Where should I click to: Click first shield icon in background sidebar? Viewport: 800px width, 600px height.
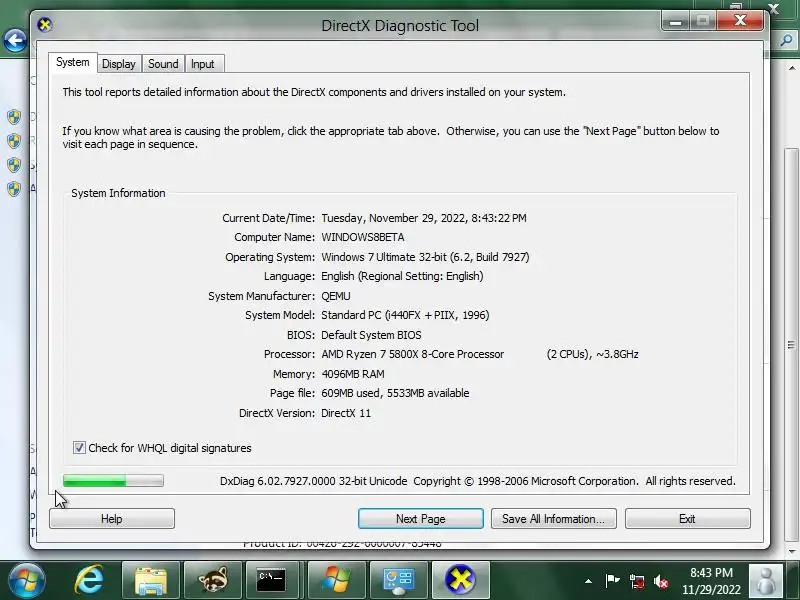pyautogui.click(x=14, y=117)
